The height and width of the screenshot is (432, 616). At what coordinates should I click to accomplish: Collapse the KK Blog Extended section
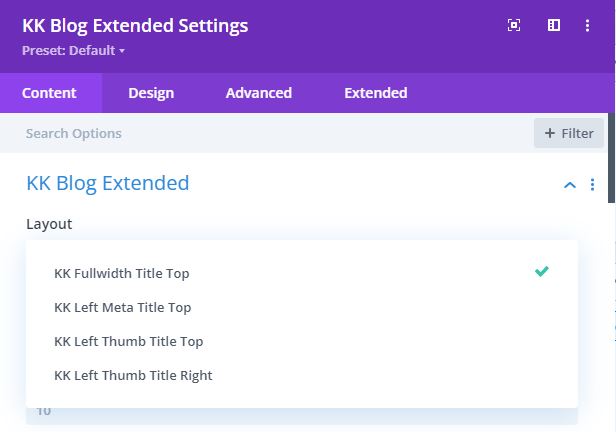[570, 185]
